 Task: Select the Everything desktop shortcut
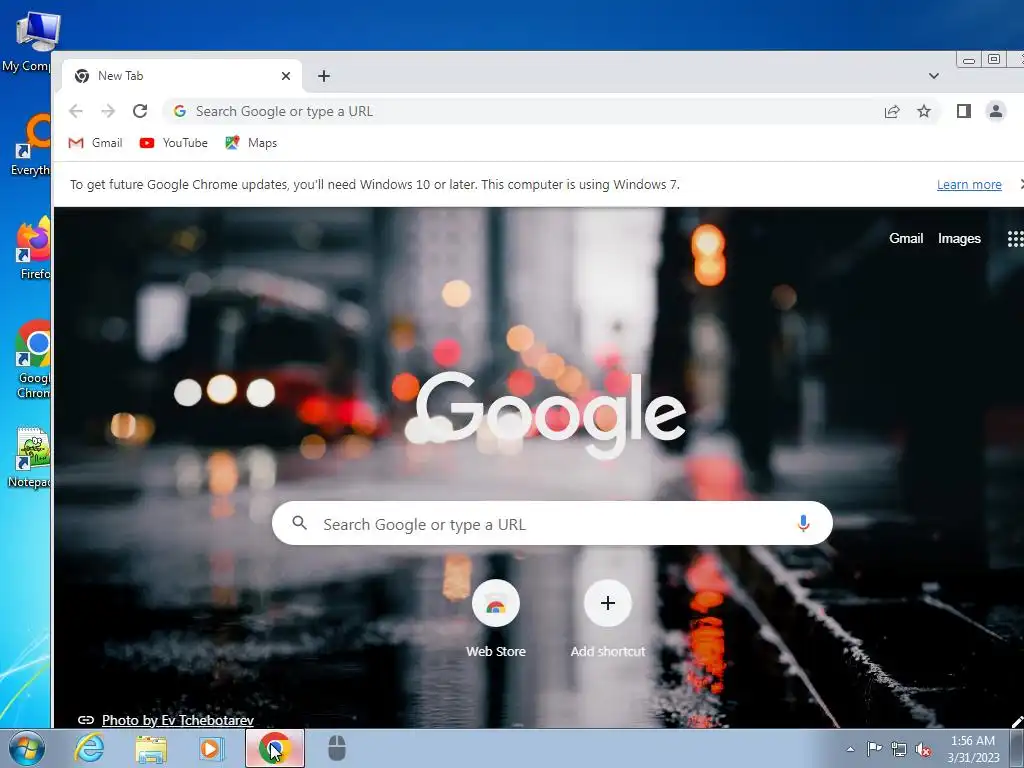(x=30, y=145)
